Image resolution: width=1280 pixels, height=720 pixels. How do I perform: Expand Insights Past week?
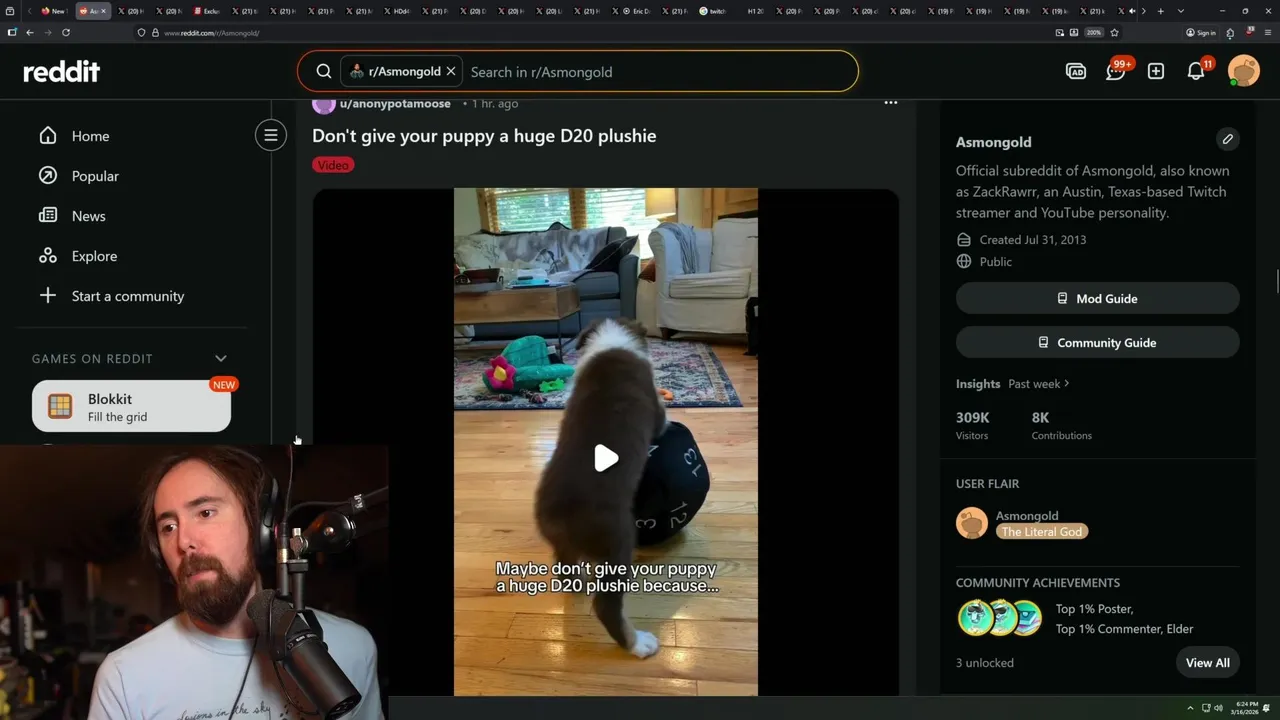point(1039,384)
